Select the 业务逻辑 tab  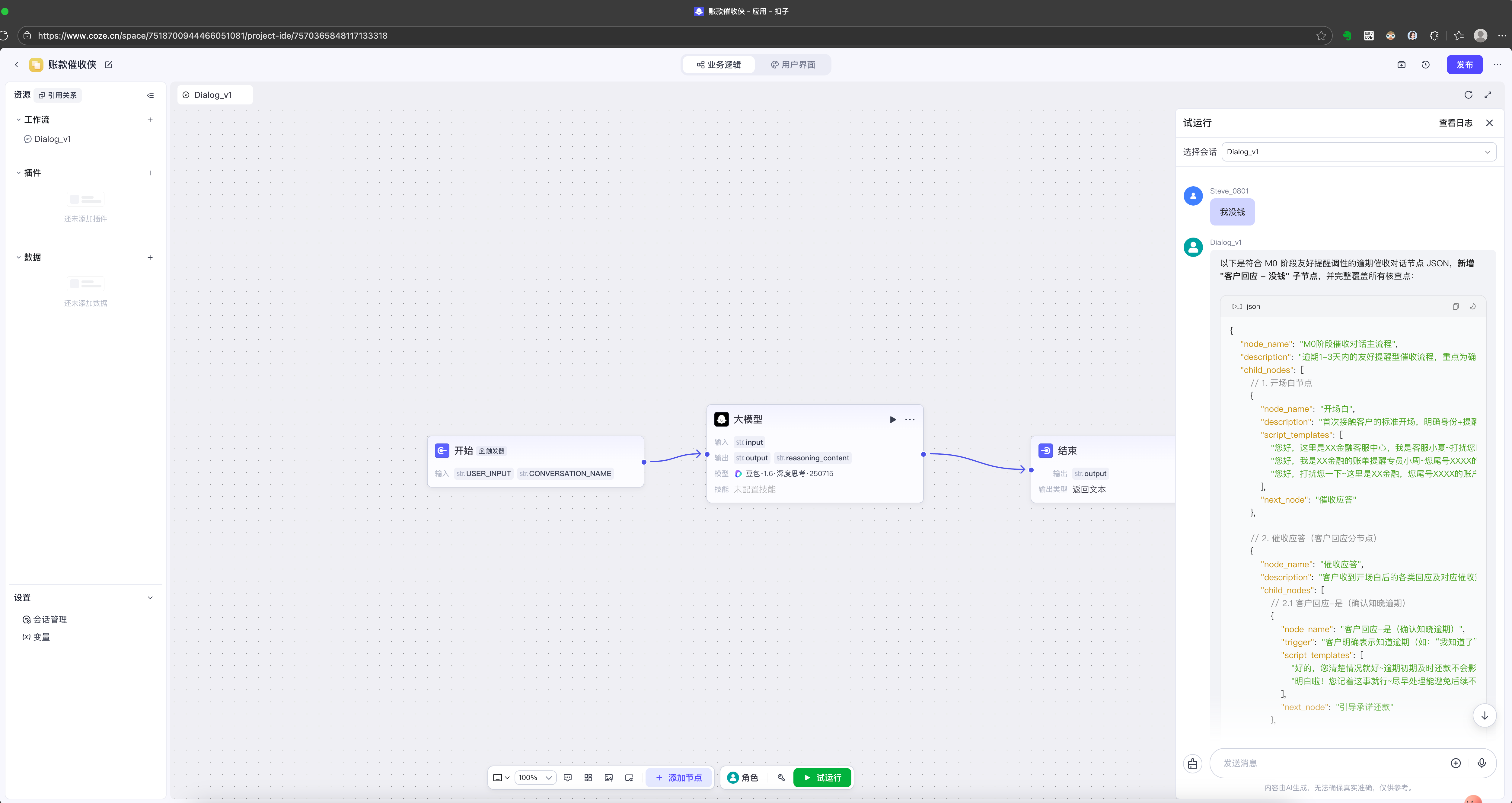coord(719,65)
